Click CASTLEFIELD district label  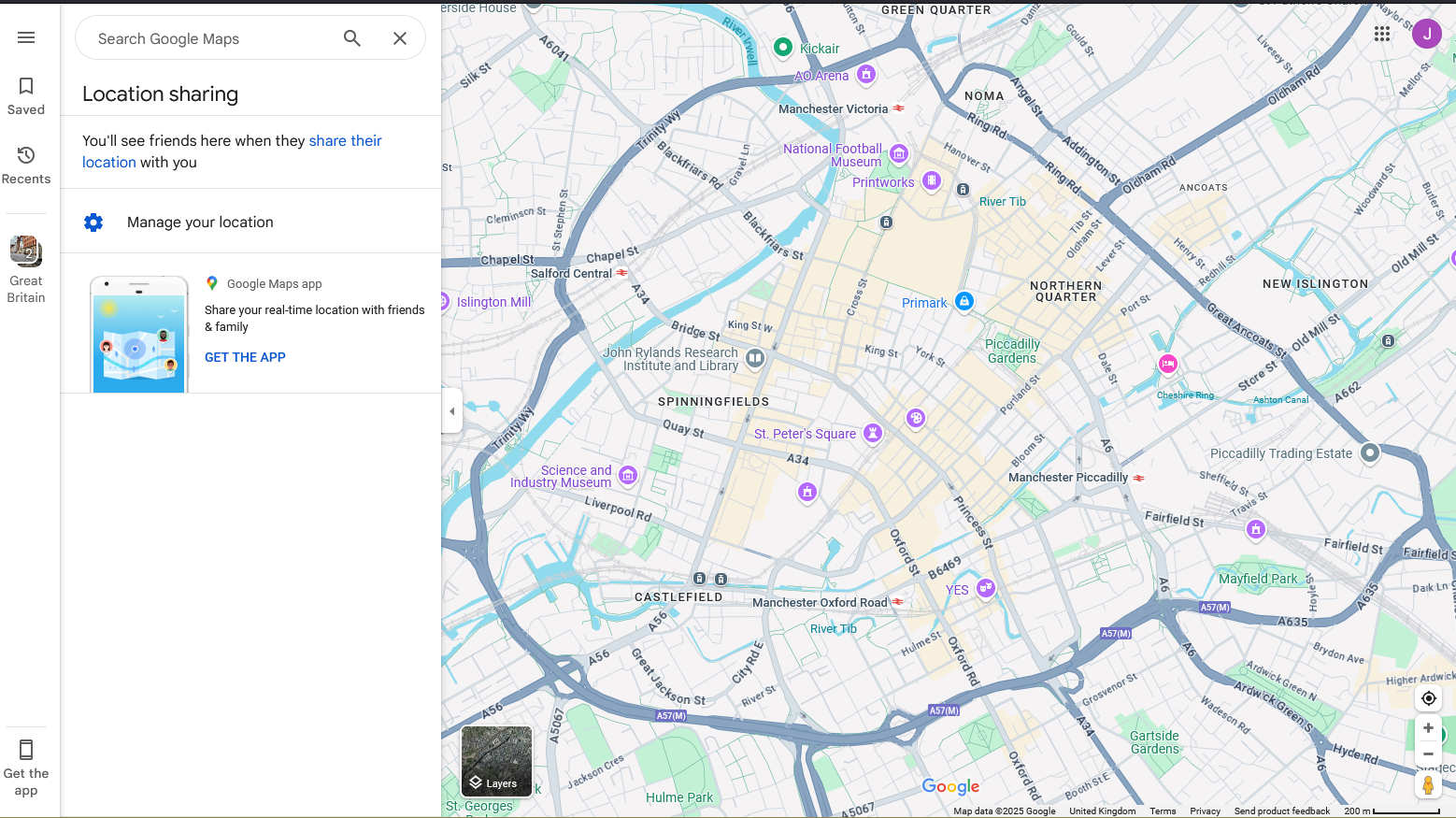[x=678, y=596]
